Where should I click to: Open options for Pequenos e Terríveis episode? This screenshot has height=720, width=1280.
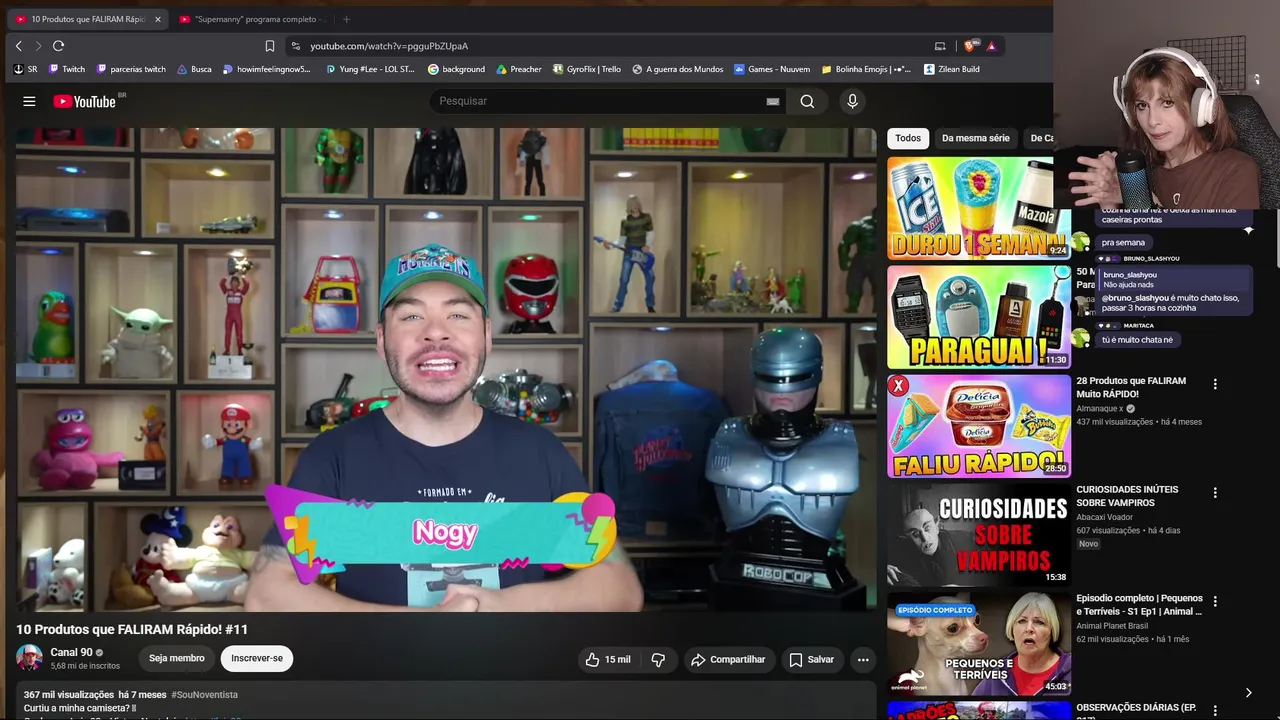click(1215, 602)
